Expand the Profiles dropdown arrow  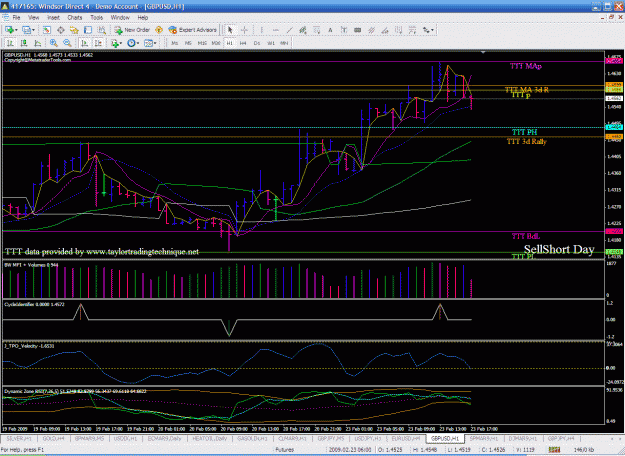tap(33, 30)
